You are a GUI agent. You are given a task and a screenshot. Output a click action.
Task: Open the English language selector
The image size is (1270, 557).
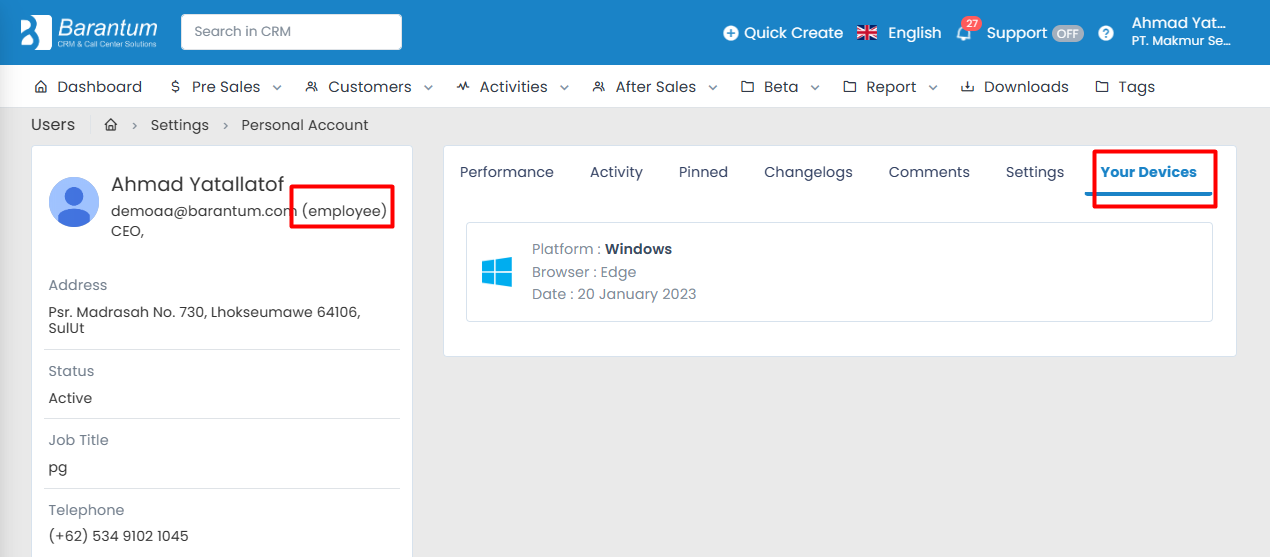(x=900, y=33)
